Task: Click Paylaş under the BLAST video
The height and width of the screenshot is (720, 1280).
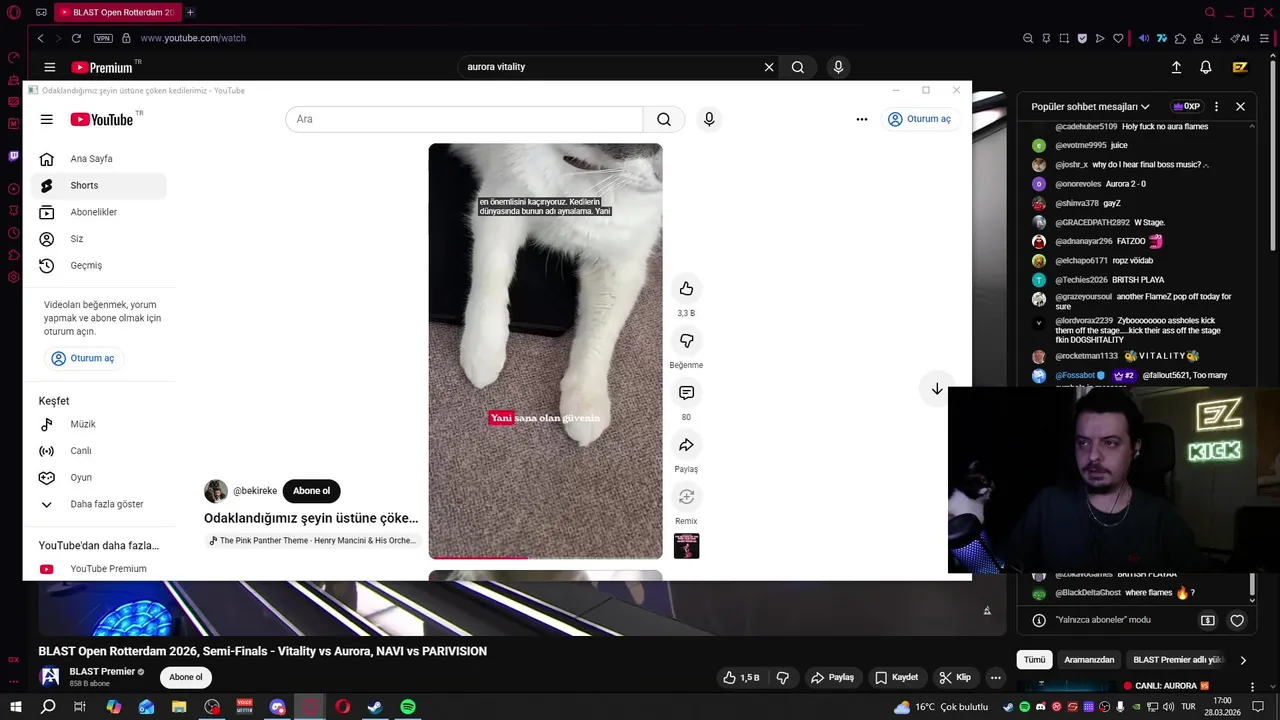Action: pos(832,677)
